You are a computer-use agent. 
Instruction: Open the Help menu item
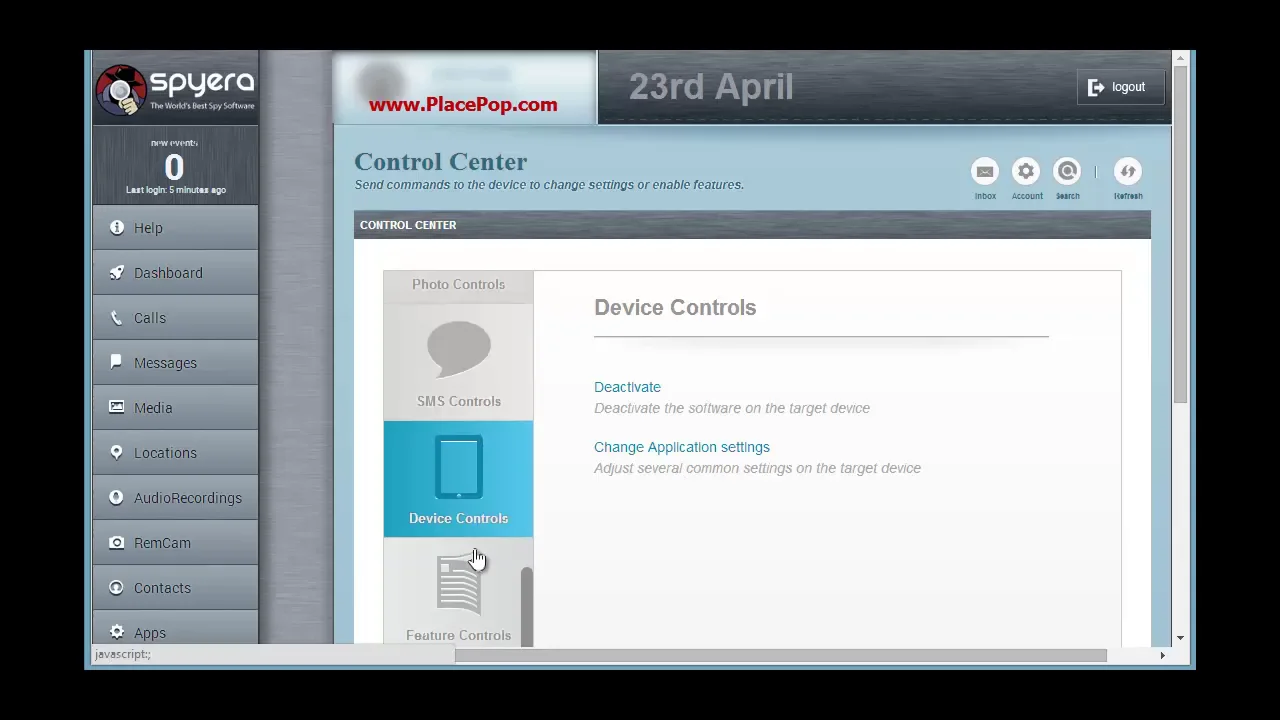(x=175, y=228)
